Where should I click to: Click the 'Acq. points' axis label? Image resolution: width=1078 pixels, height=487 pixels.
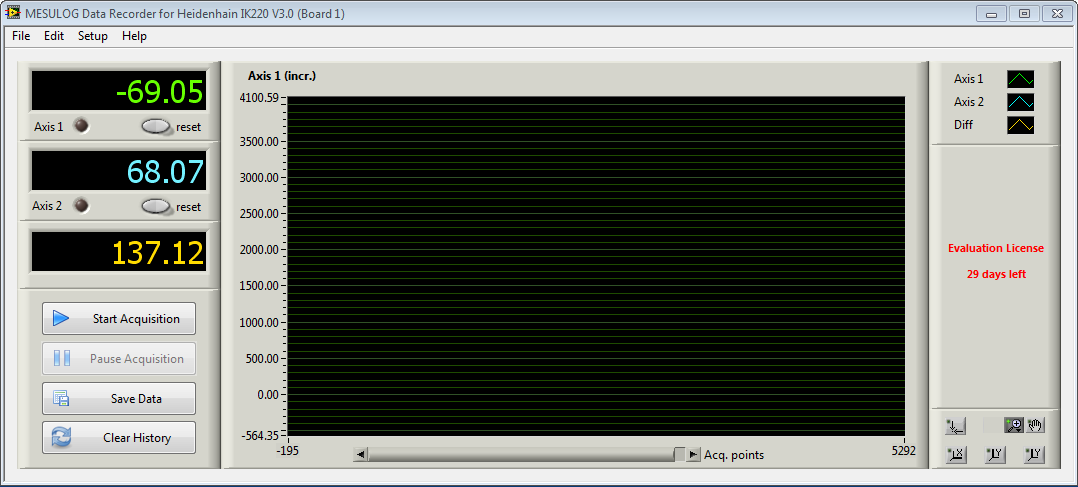(x=734, y=455)
